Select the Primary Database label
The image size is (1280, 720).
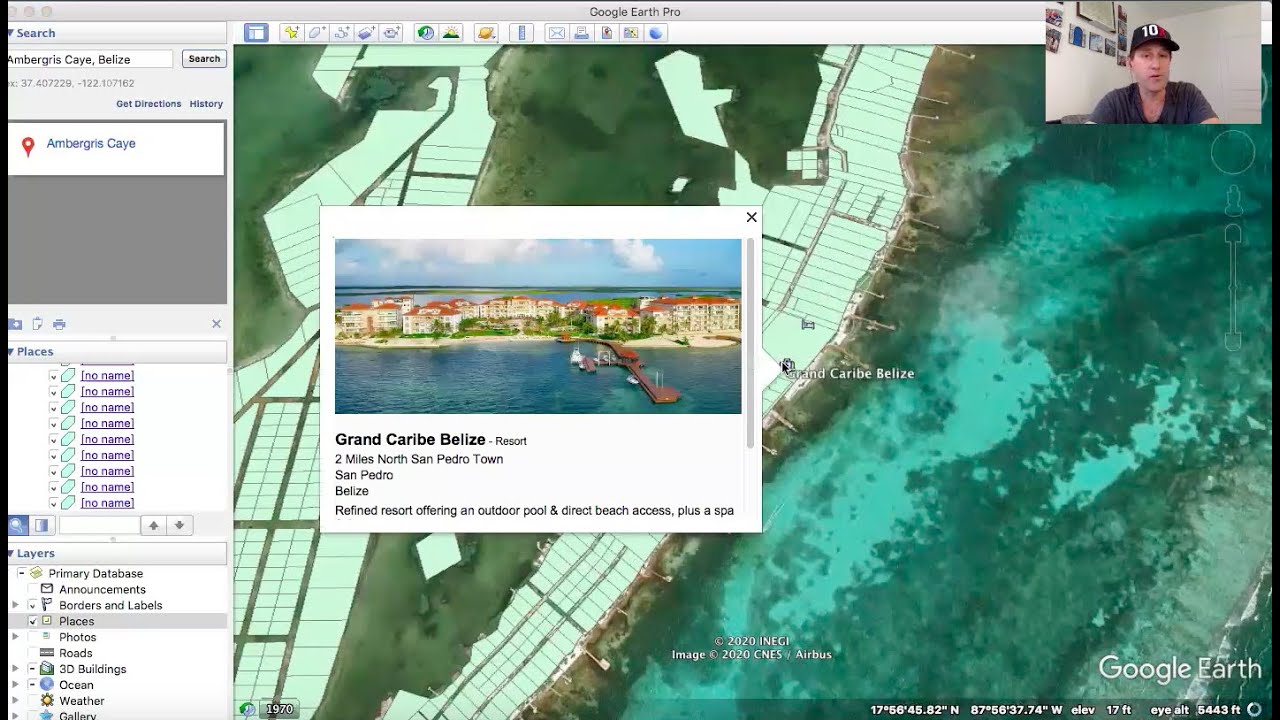point(96,573)
